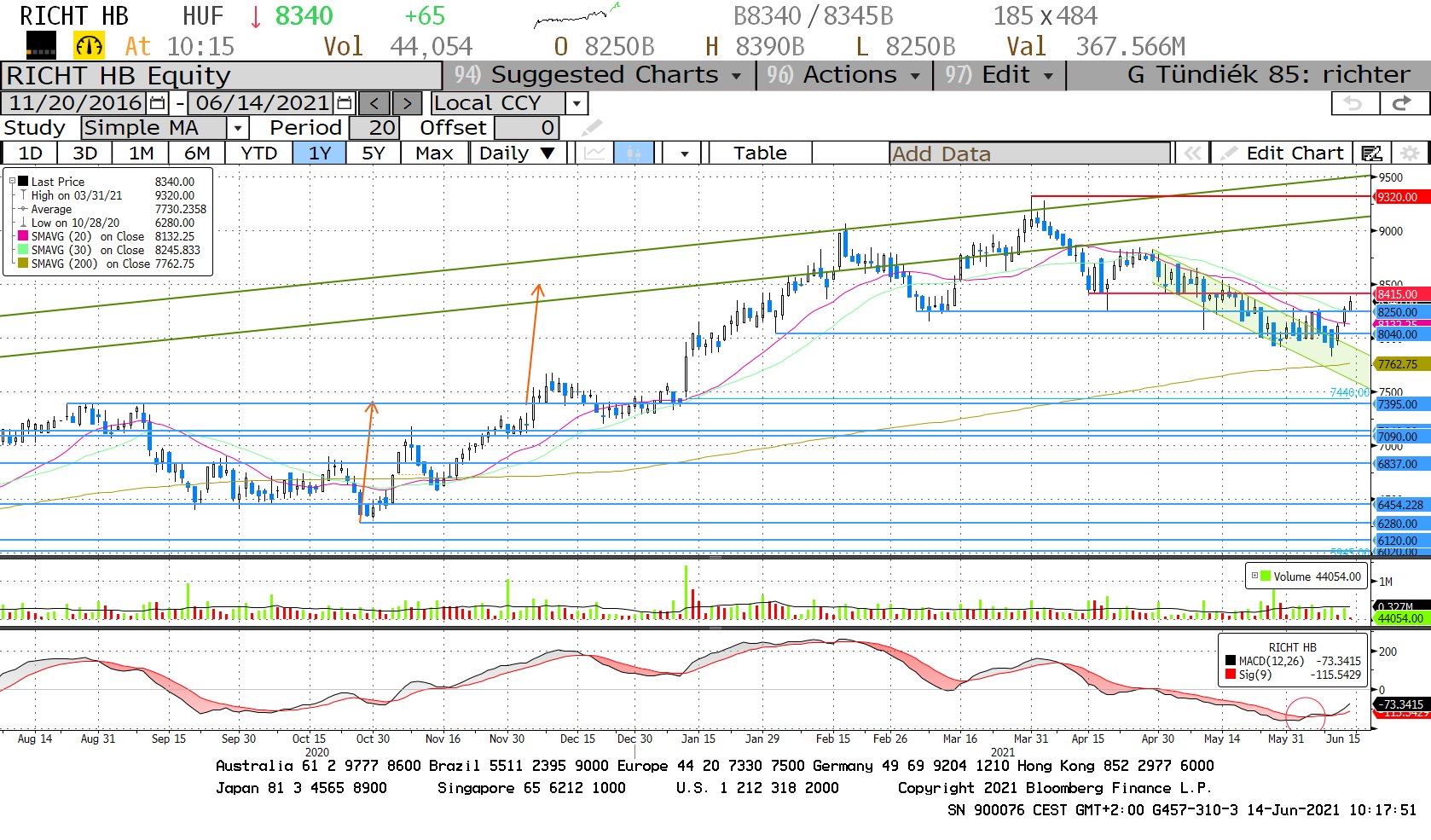1431x840 pixels.
Task: Open the Simple MA study dropdown
Action: (238, 128)
